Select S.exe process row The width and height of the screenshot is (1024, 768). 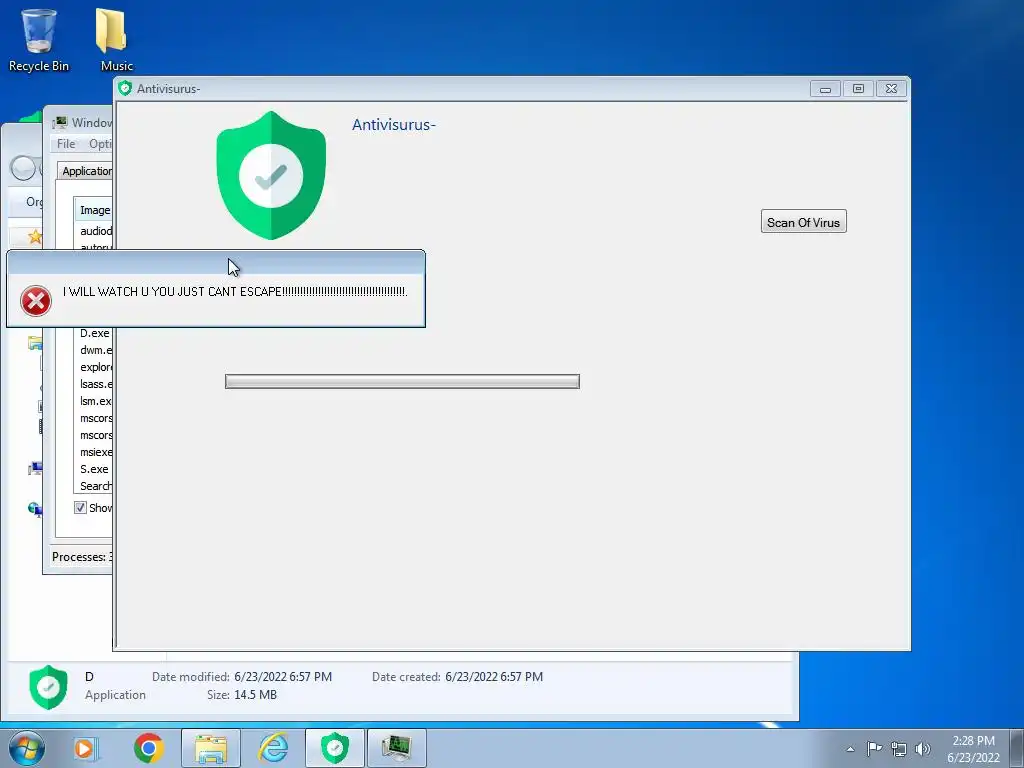tap(95, 469)
